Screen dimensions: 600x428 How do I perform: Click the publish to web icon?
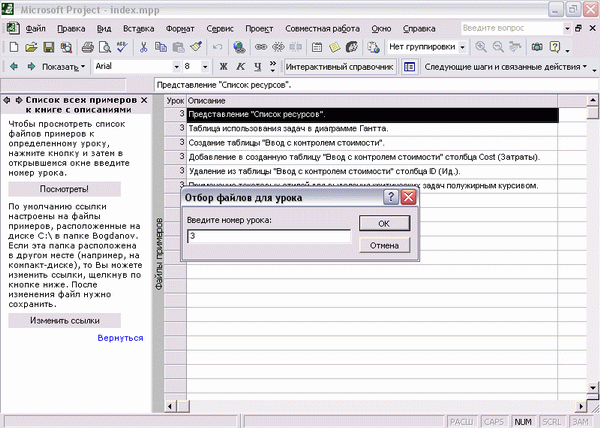pos(373,47)
